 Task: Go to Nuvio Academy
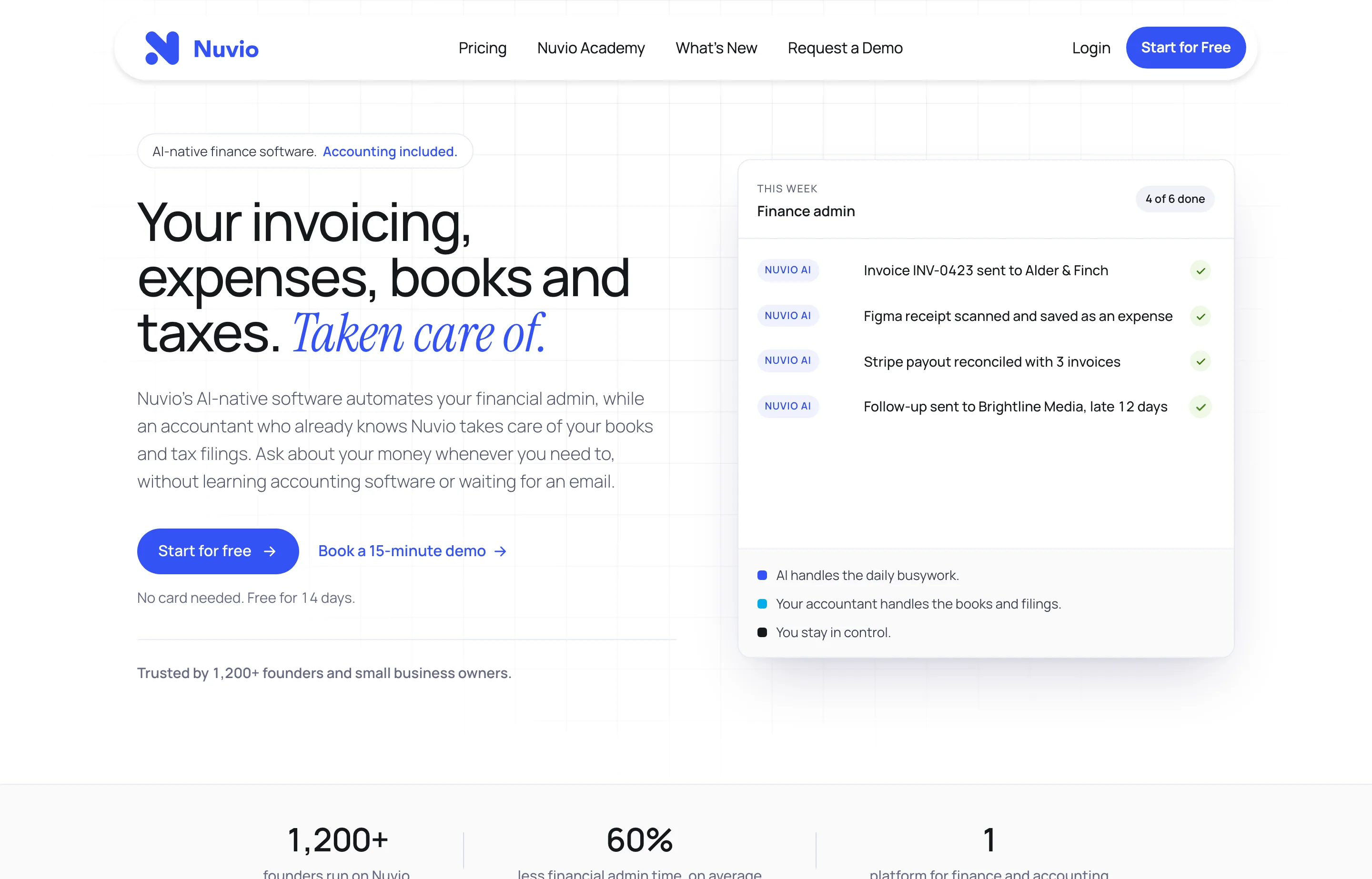click(591, 48)
